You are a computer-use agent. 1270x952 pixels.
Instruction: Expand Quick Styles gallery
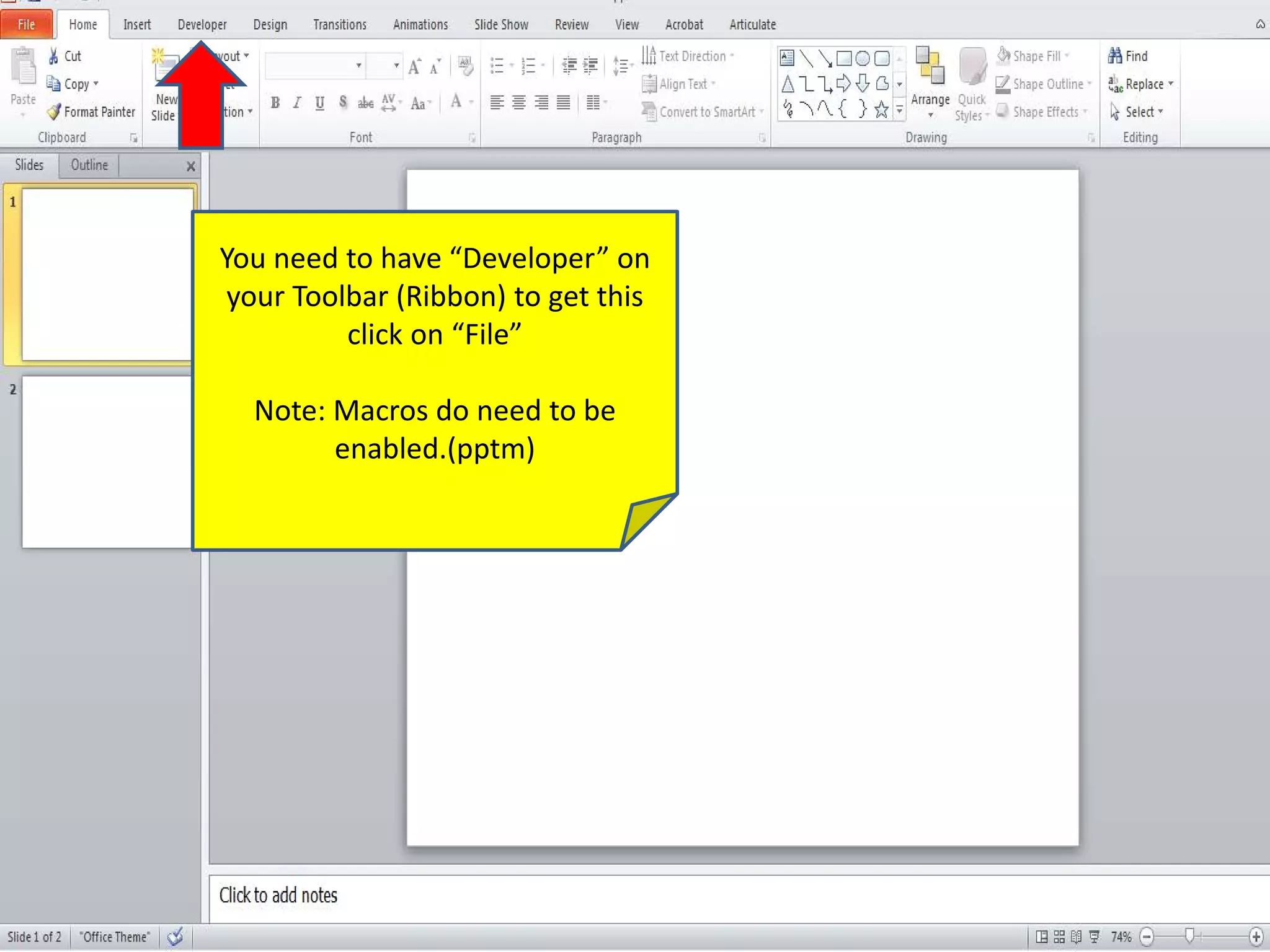pos(972,85)
